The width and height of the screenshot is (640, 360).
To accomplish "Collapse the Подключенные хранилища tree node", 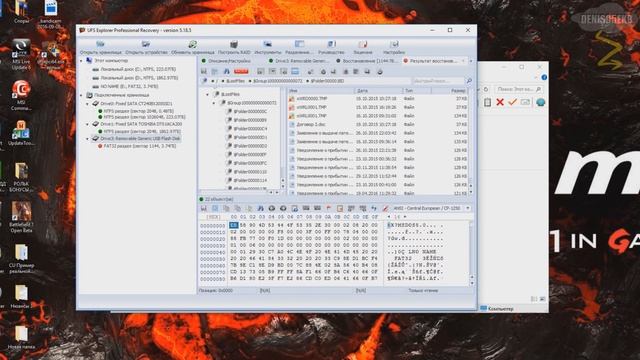I will tap(81, 95).
